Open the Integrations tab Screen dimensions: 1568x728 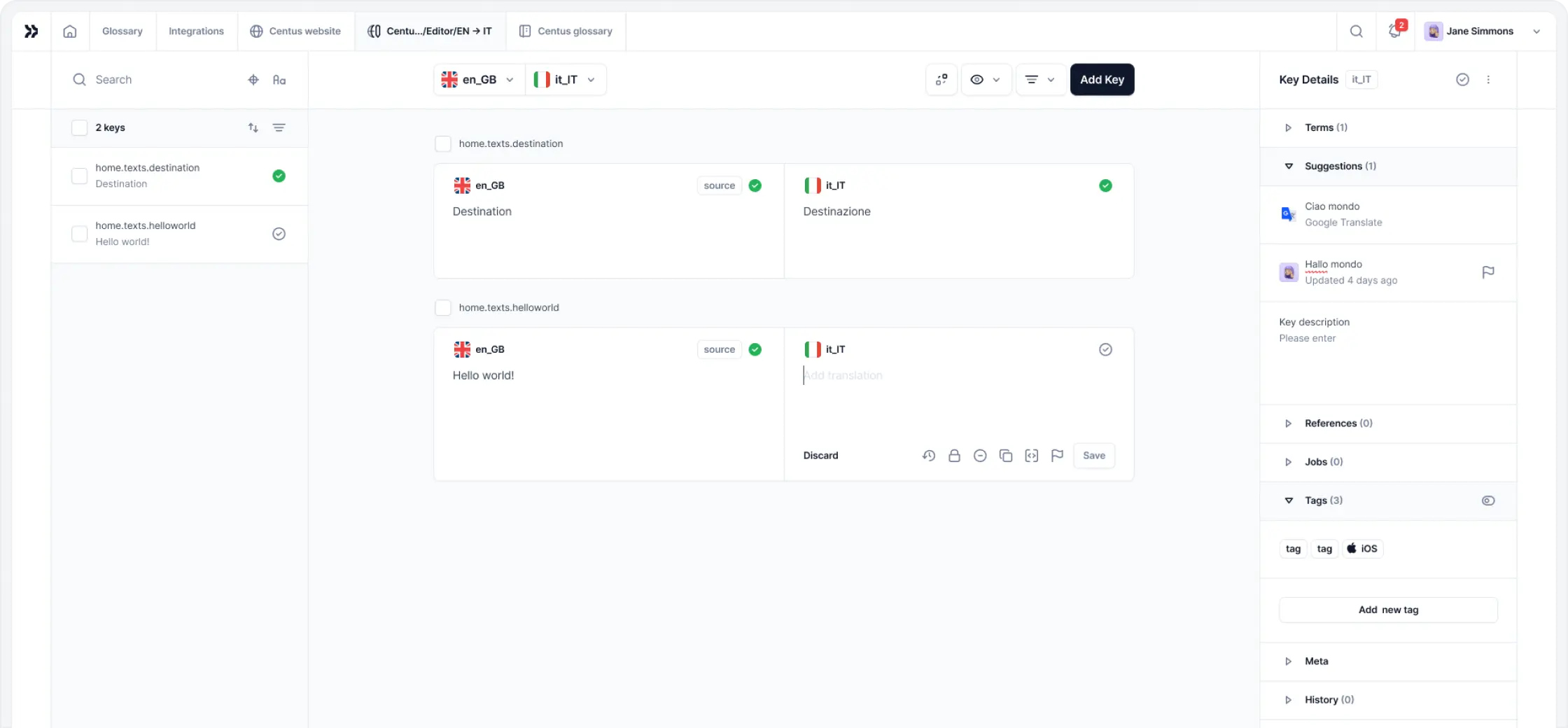(196, 31)
